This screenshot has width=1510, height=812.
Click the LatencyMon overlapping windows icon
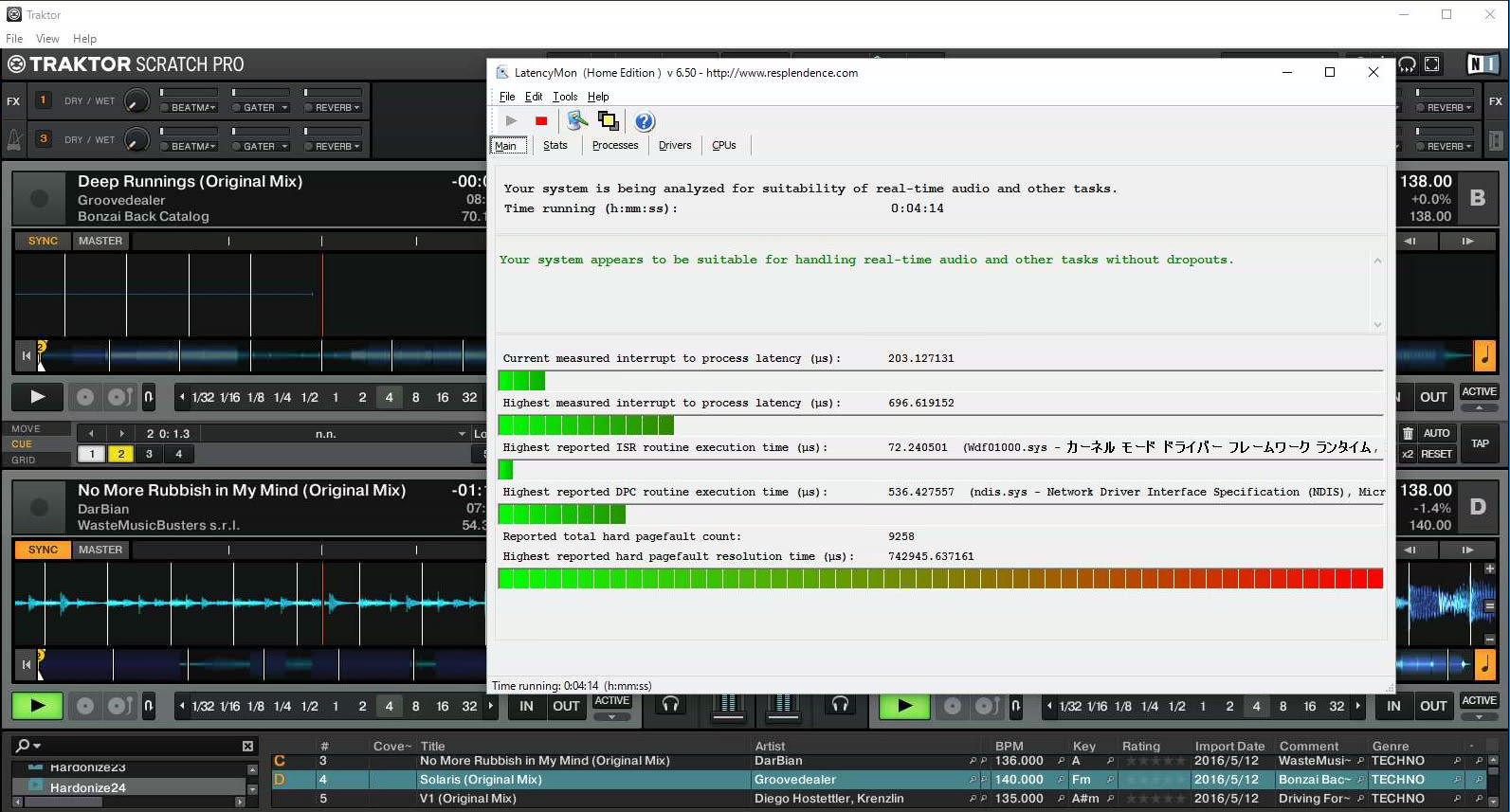[609, 120]
